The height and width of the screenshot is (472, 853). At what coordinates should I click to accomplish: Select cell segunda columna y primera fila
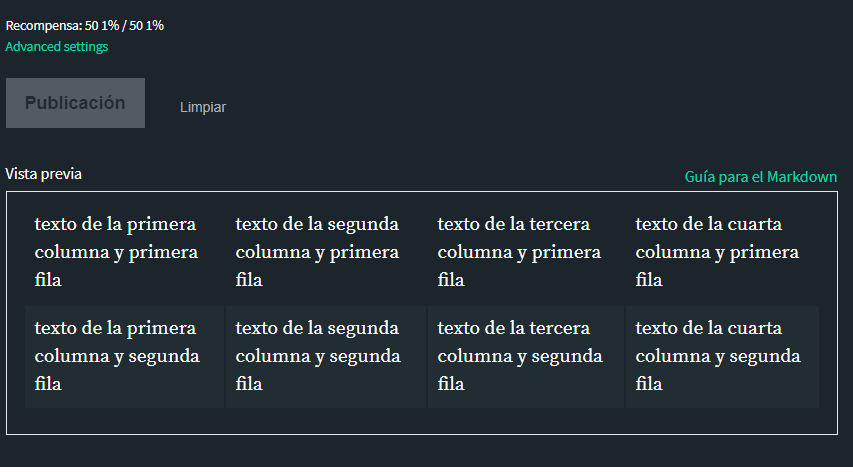pyautogui.click(x=325, y=252)
